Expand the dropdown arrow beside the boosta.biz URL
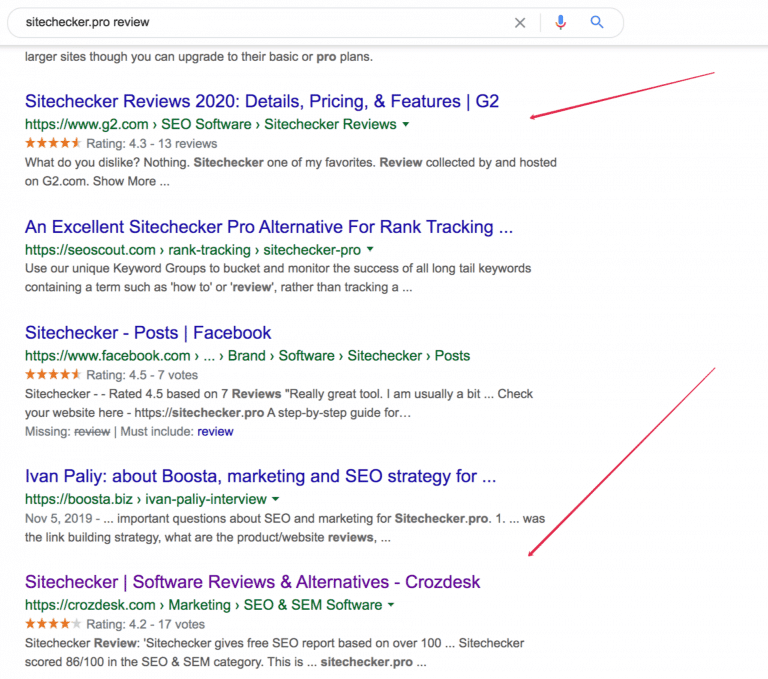Viewport: 768px width, 679px height. [276, 499]
